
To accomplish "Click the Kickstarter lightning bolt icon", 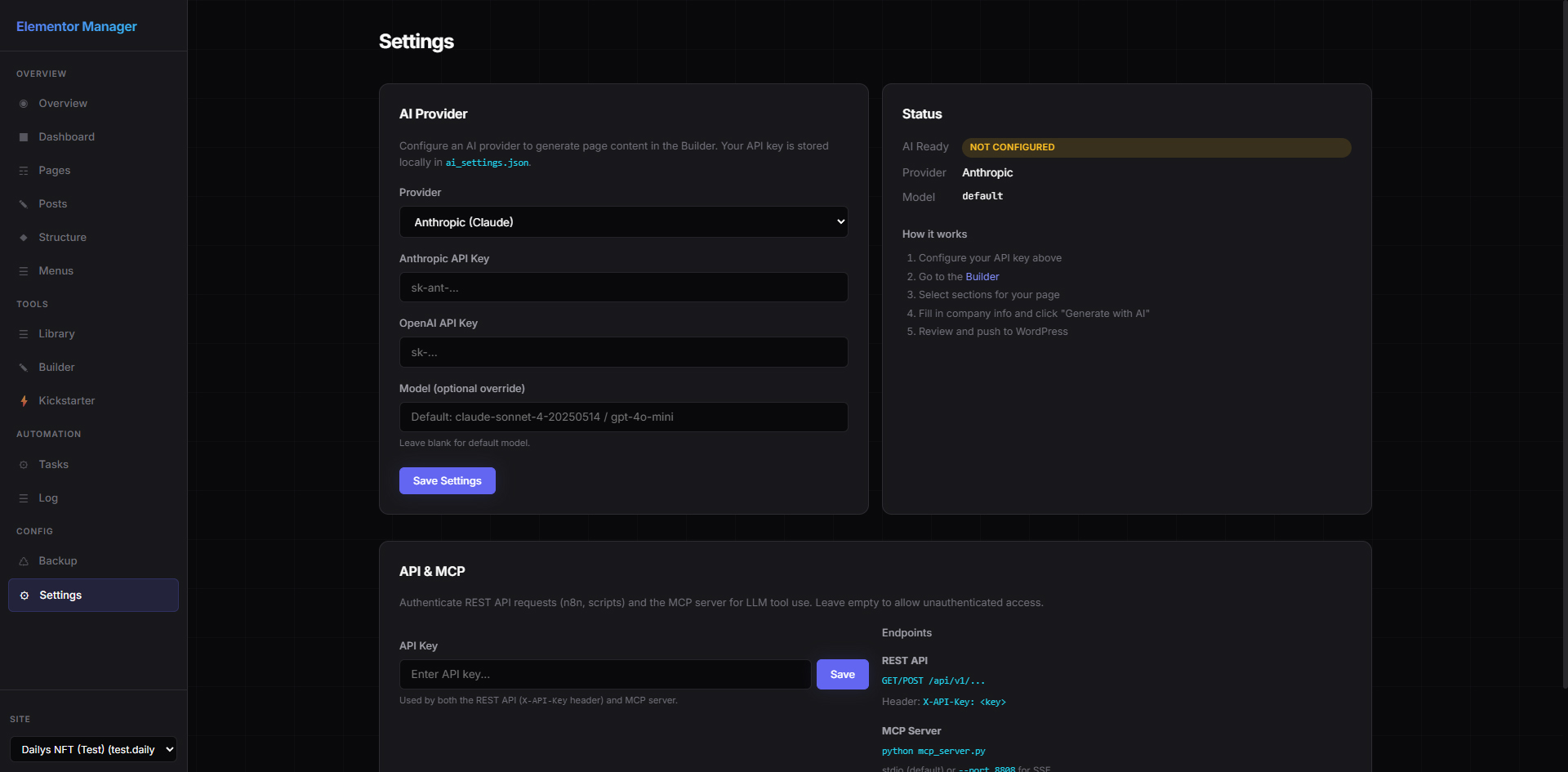I will click(24, 401).
